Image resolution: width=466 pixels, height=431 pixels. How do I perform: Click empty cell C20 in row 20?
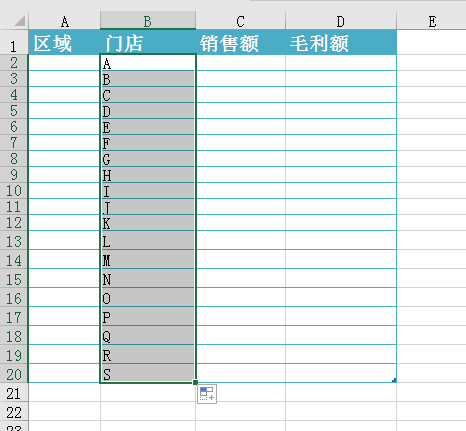coord(240,373)
